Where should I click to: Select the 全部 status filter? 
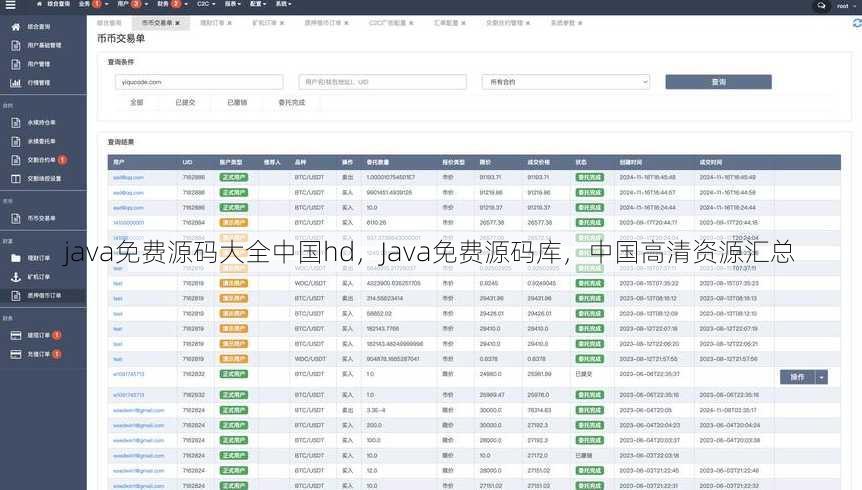(136, 102)
